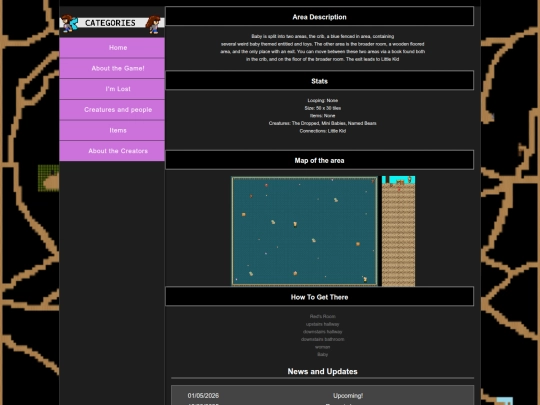Screen dimensions: 540x405
Task: Follow the Red's Room step link
Action: [x=322, y=316]
